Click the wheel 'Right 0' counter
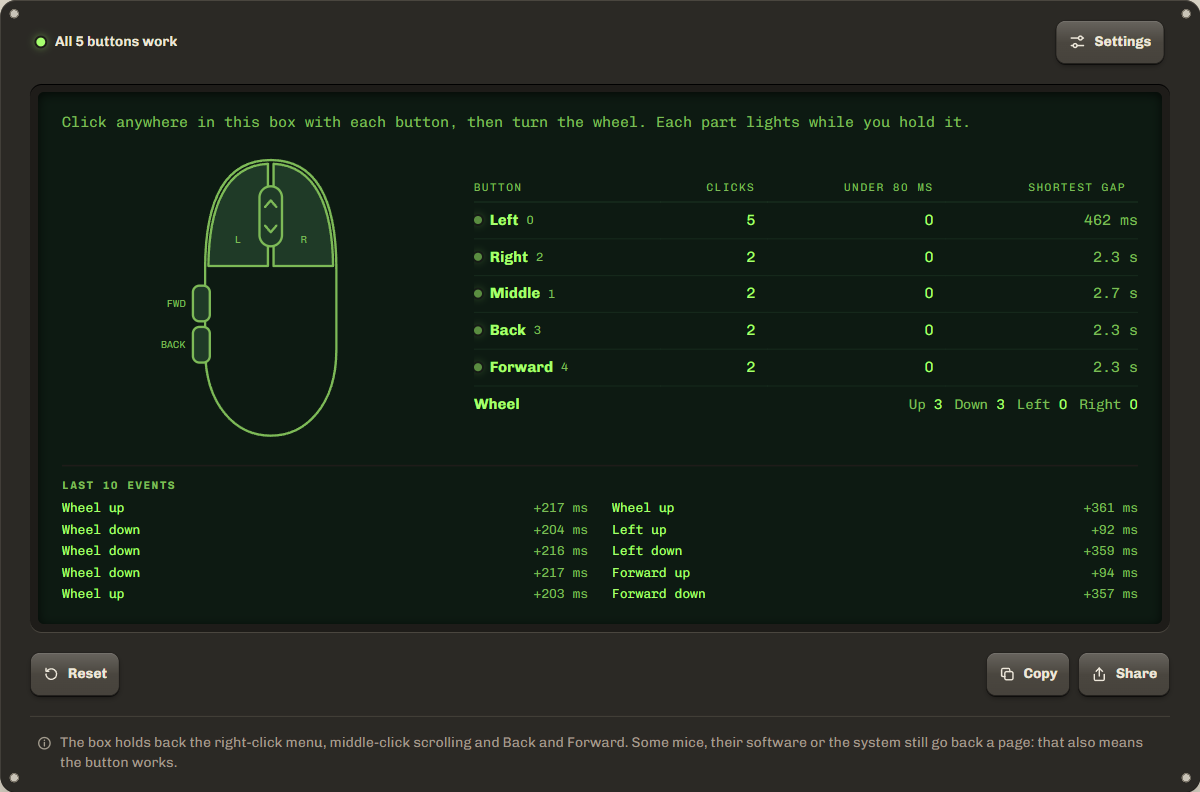Screen dimensions: 1200x792 tap(1108, 404)
